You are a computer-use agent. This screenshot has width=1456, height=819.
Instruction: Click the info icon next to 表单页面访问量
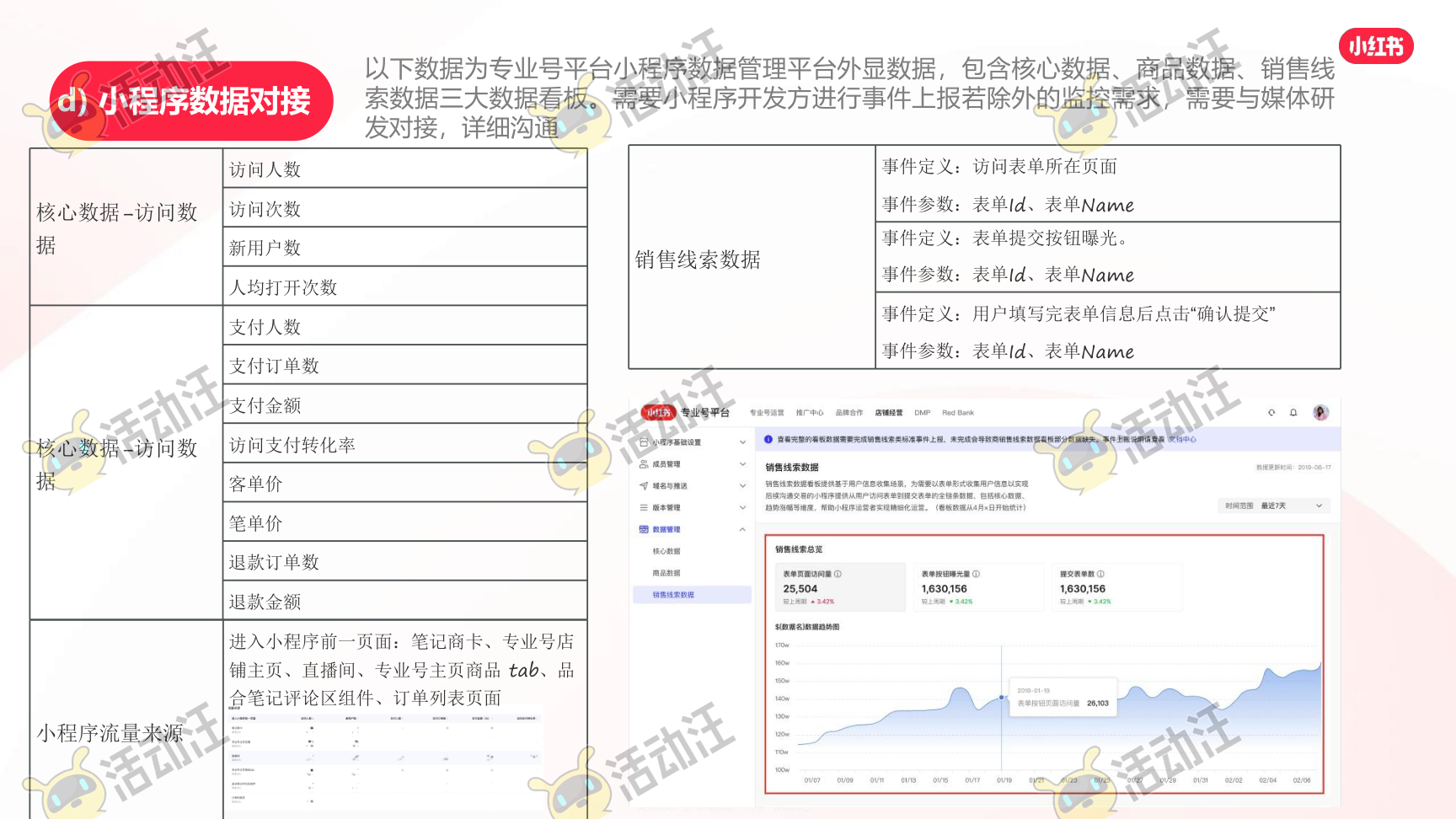tap(838, 574)
